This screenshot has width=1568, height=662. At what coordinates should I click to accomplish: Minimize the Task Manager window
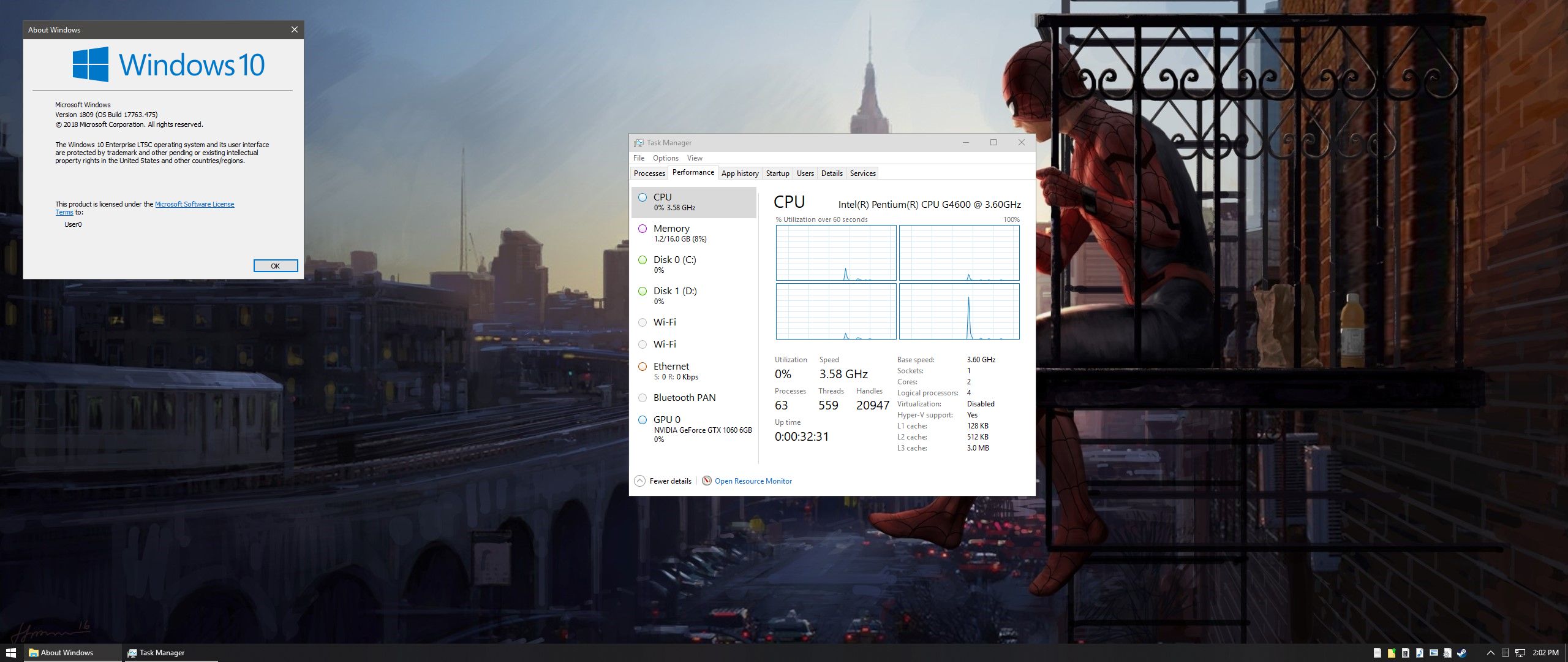tap(966, 142)
